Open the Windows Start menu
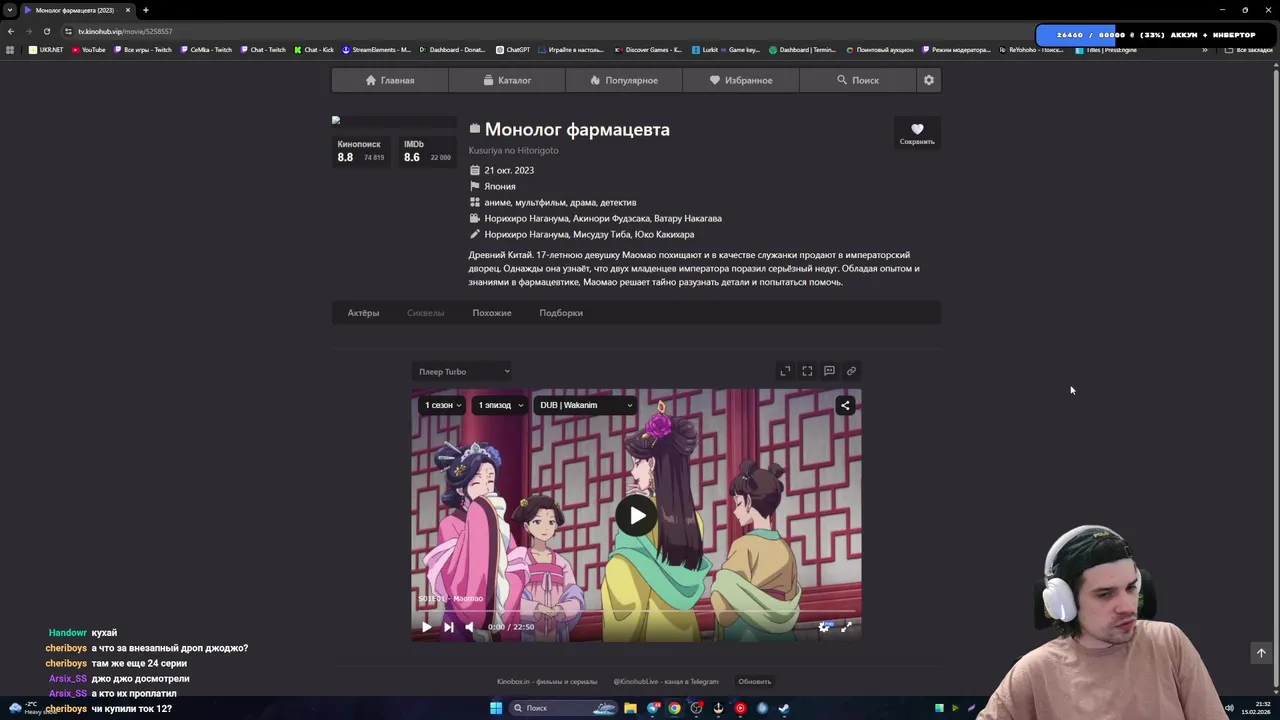Image resolution: width=1280 pixels, height=720 pixels. pyautogui.click(x=496, y=708)
